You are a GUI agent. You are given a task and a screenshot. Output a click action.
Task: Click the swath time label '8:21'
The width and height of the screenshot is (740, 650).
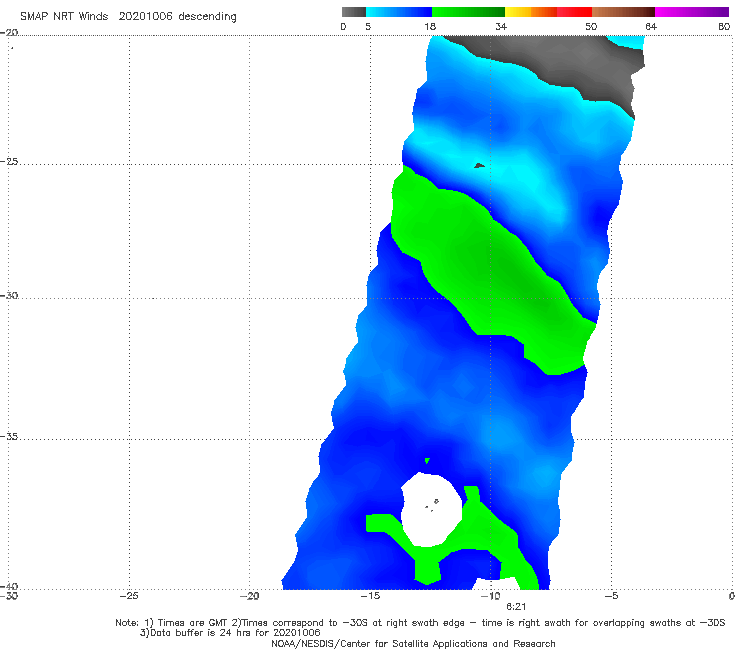(x=516, y=607)
